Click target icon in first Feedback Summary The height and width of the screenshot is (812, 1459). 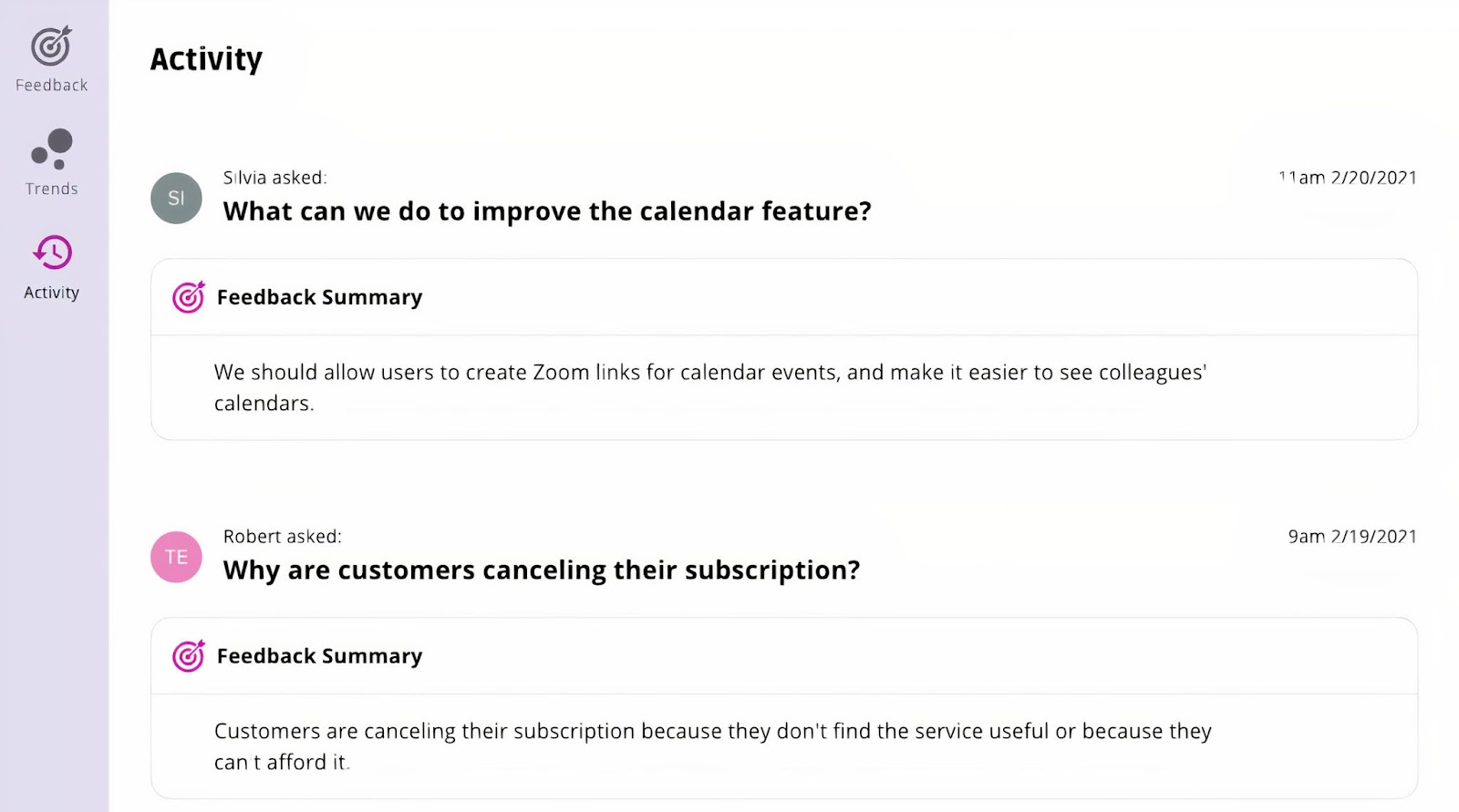pos(189,297)
